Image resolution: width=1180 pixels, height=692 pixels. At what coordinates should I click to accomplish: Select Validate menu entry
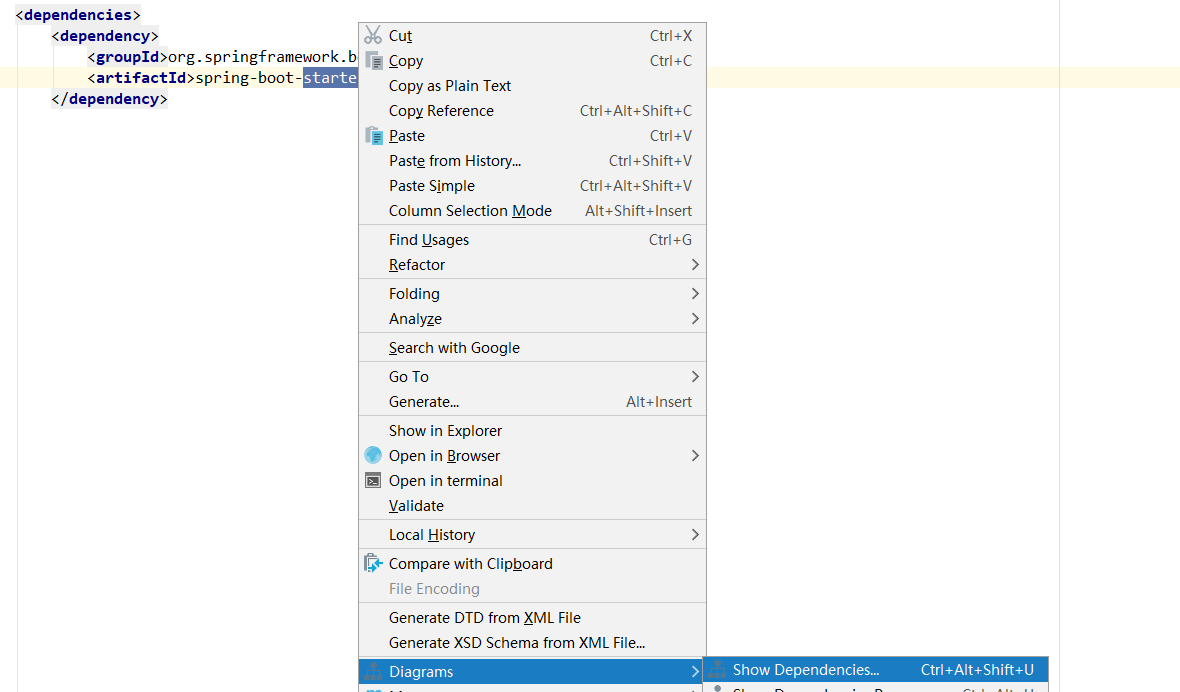coord(416,506)
